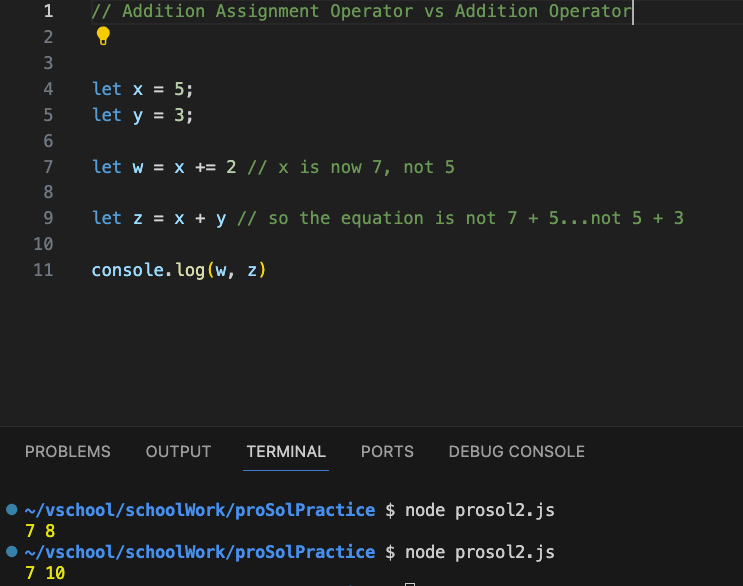Click the terminal output '7 10'
The width and height of the screenshot is (743, 586).
45,573
